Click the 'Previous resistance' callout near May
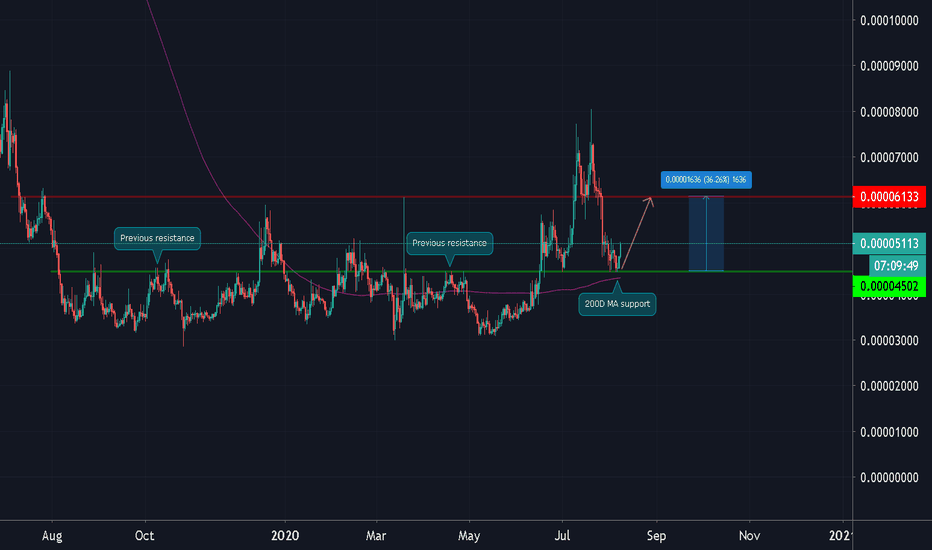 coord(449,243)
